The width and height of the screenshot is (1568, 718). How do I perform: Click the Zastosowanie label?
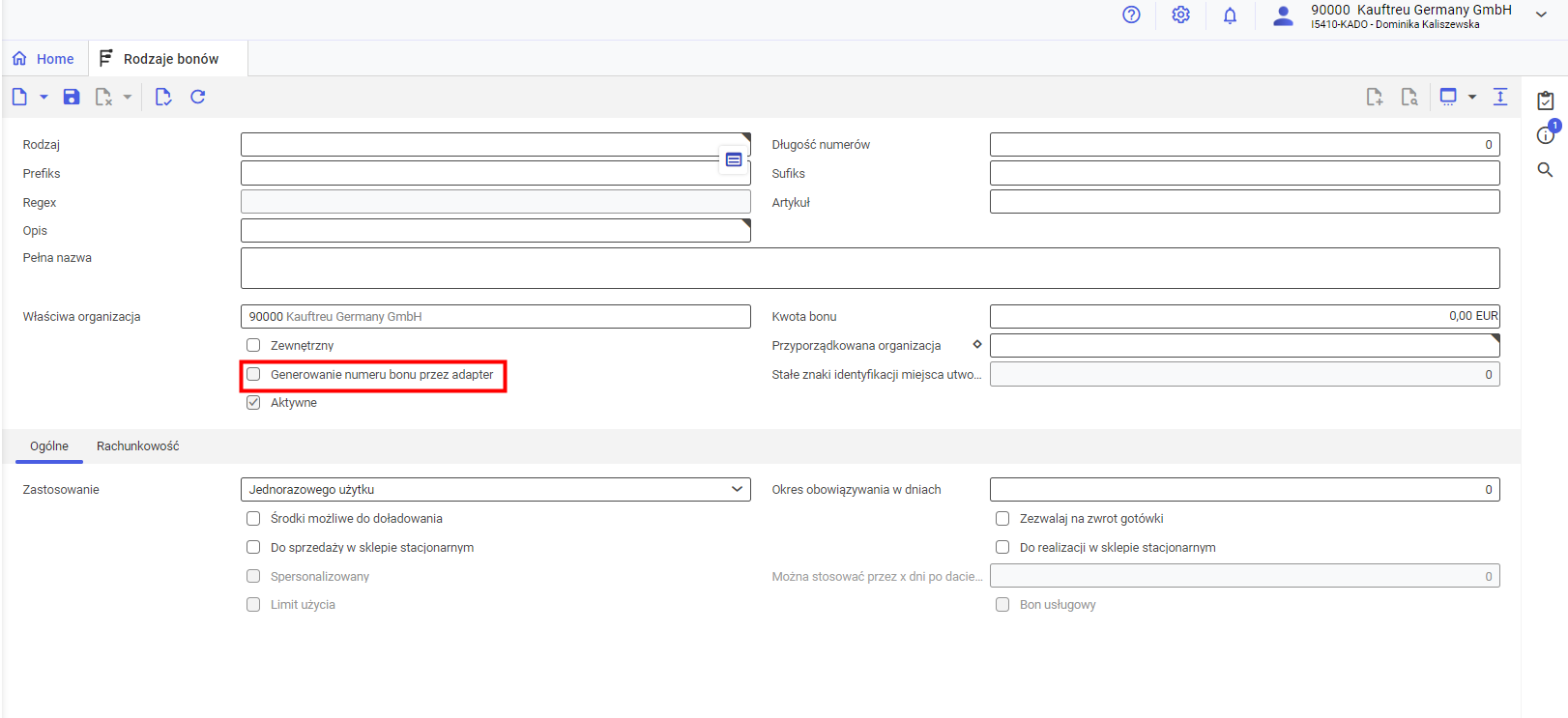pyautogui.click(x=61, y=490)
